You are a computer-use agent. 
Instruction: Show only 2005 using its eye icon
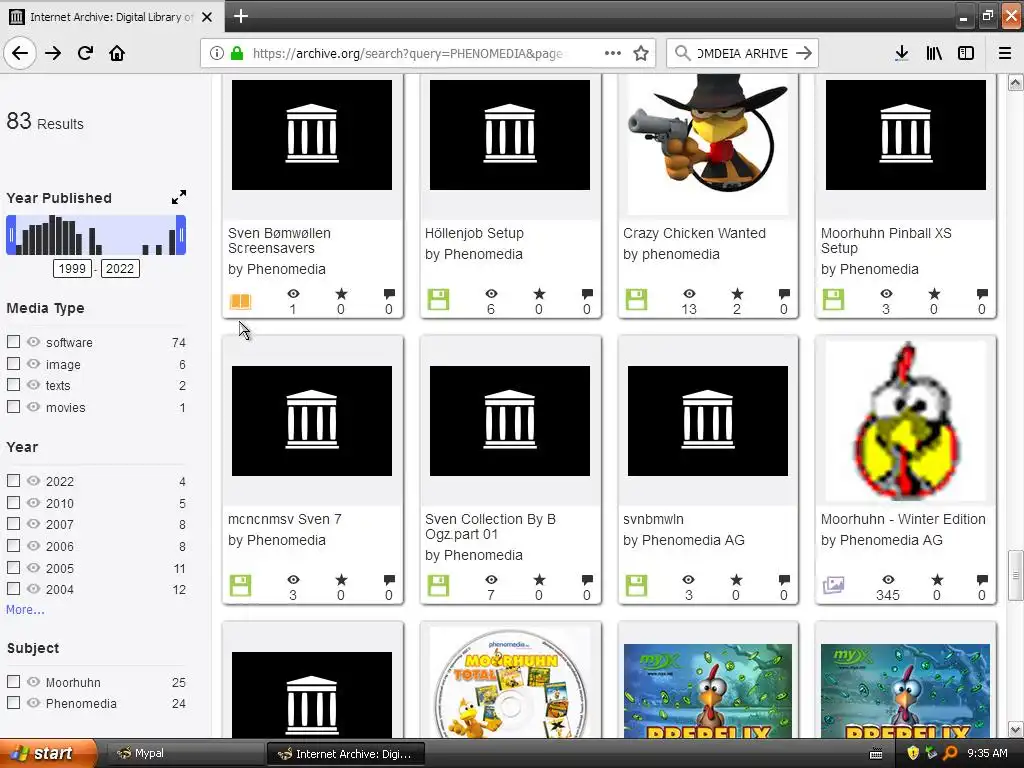pos(33,568)
